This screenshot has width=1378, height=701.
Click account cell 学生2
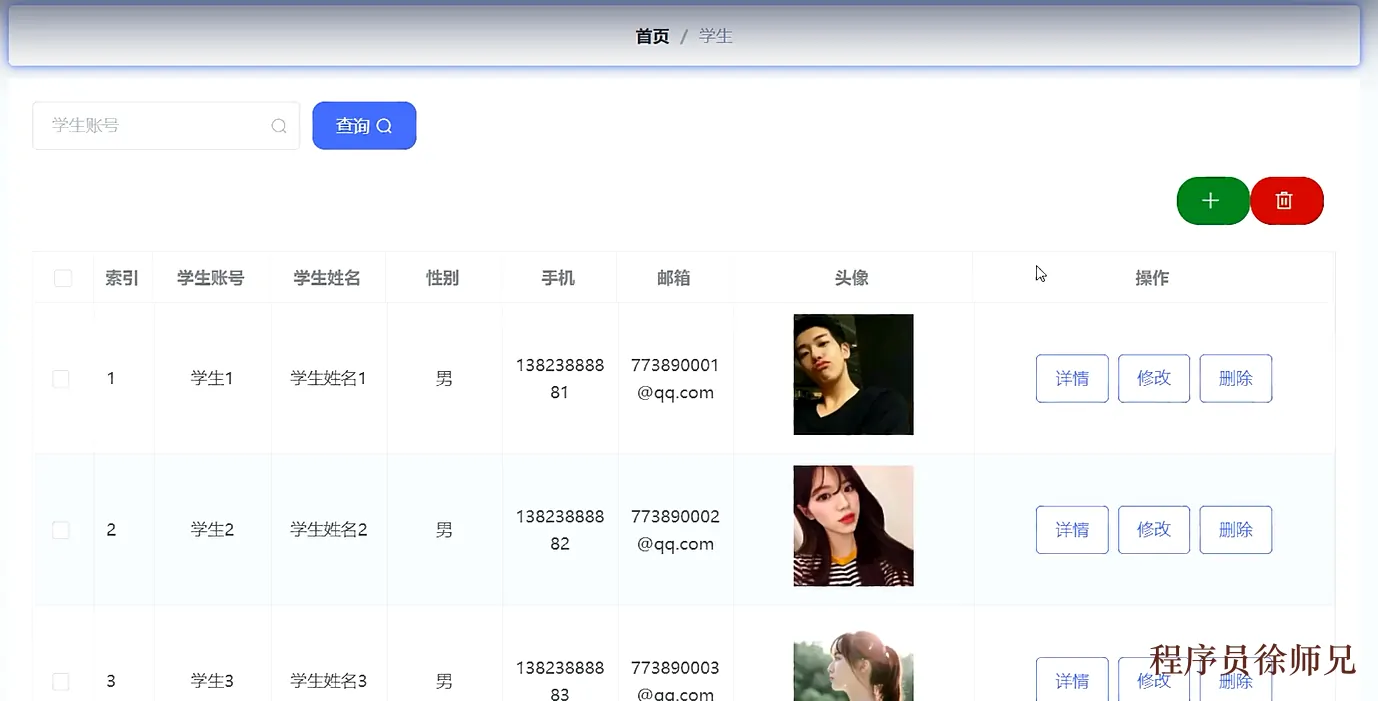212,530
